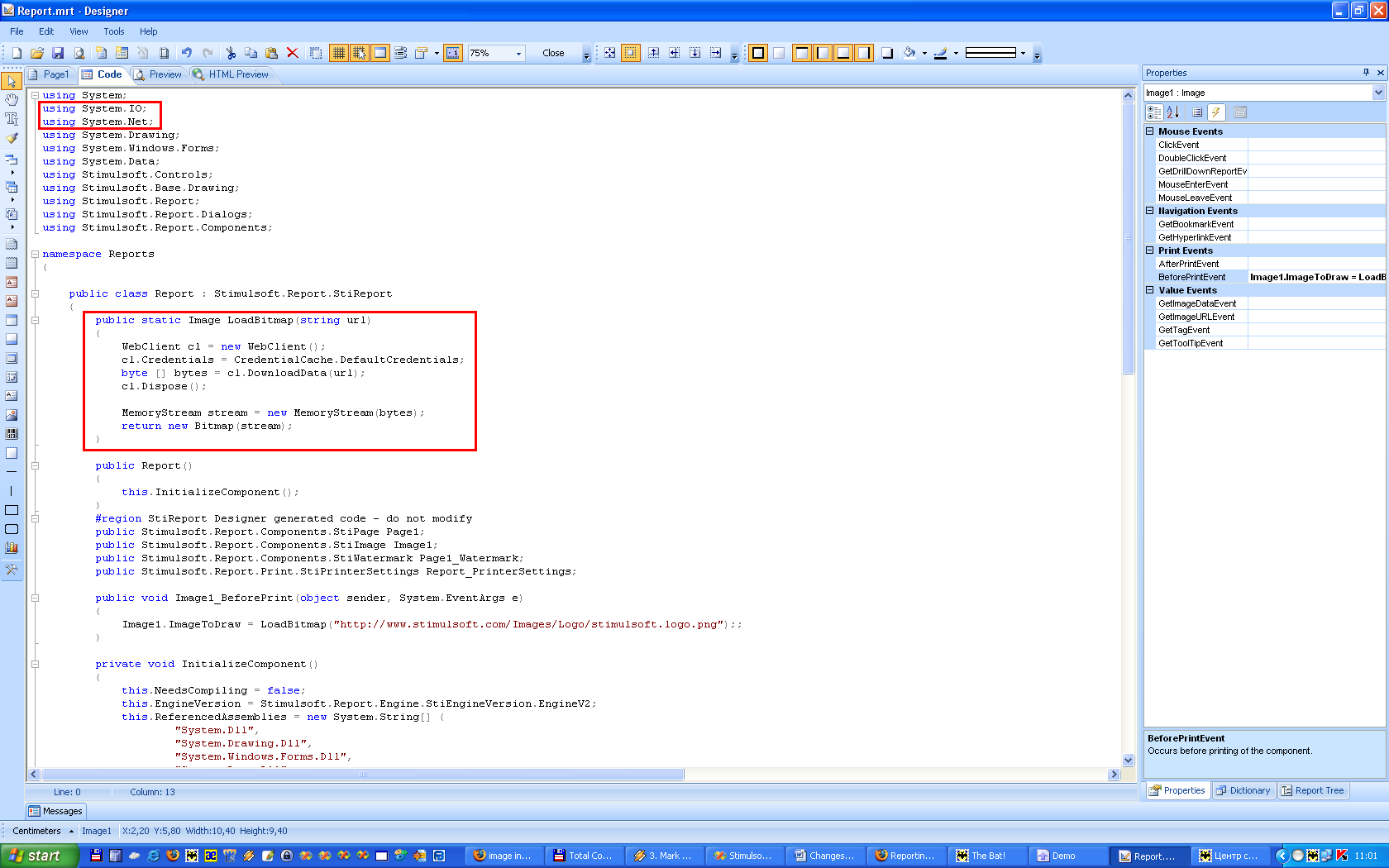
Task: Paste using the clipboard icon
Action: tap(272, 53)
